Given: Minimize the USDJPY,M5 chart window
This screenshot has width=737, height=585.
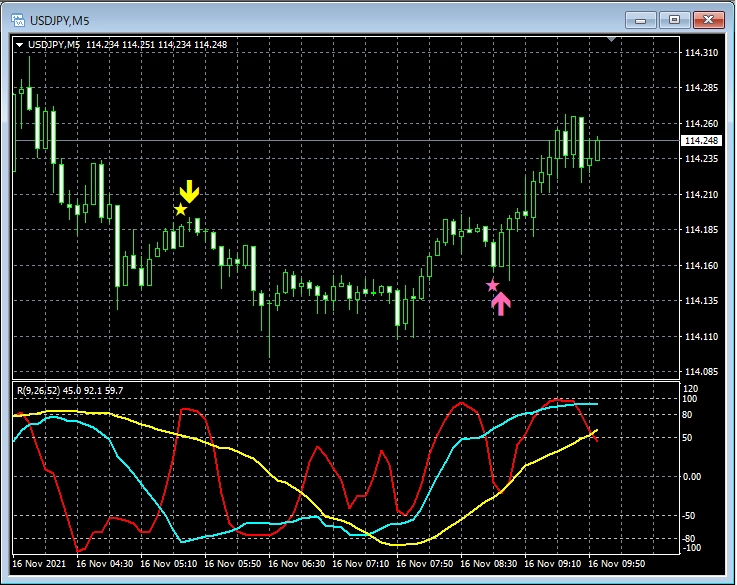Looking at the screenshot, I should click(x=642, y=20).
